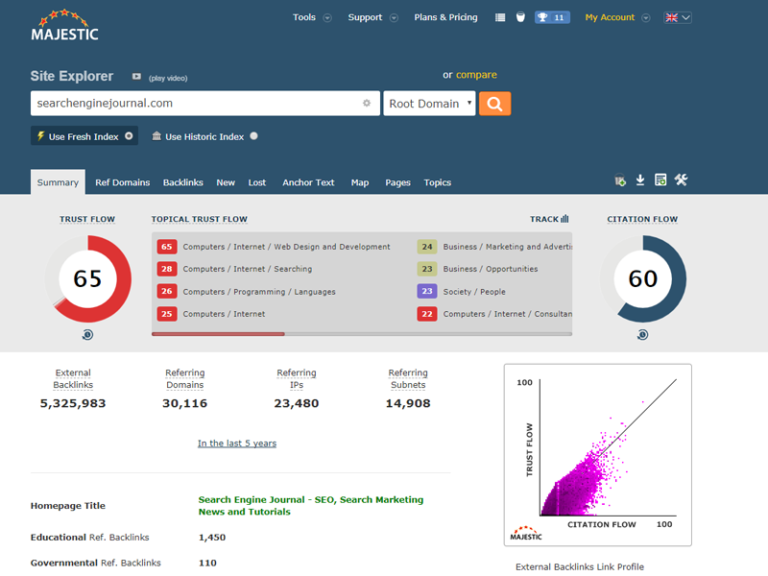
Task: Click the Citation Flow donut gauge 60
Action: [x=643, y=279]
